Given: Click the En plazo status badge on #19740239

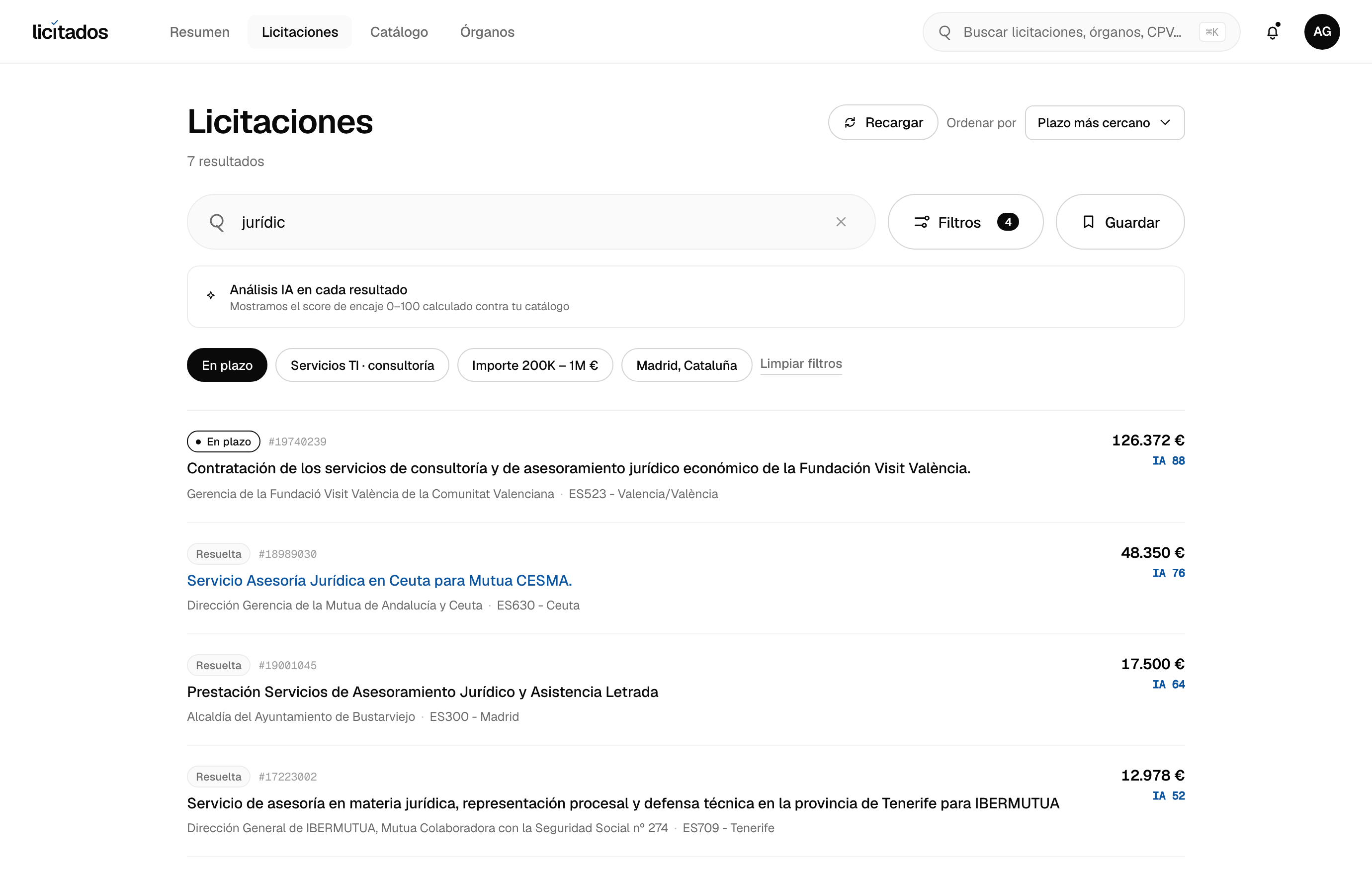Looking at the screenshot, I should 223,441.
